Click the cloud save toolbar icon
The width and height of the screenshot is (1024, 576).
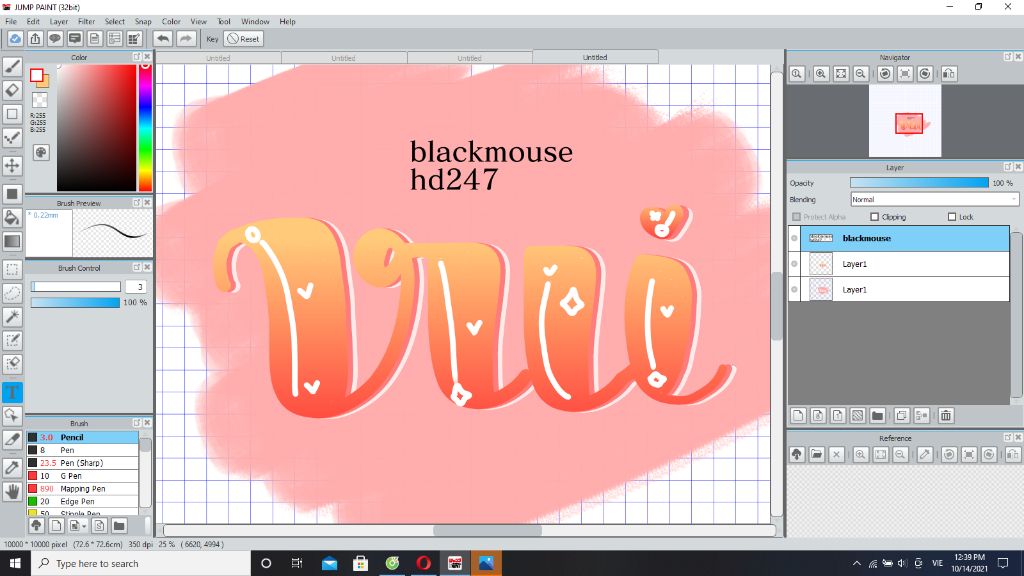tap(15, 39)
